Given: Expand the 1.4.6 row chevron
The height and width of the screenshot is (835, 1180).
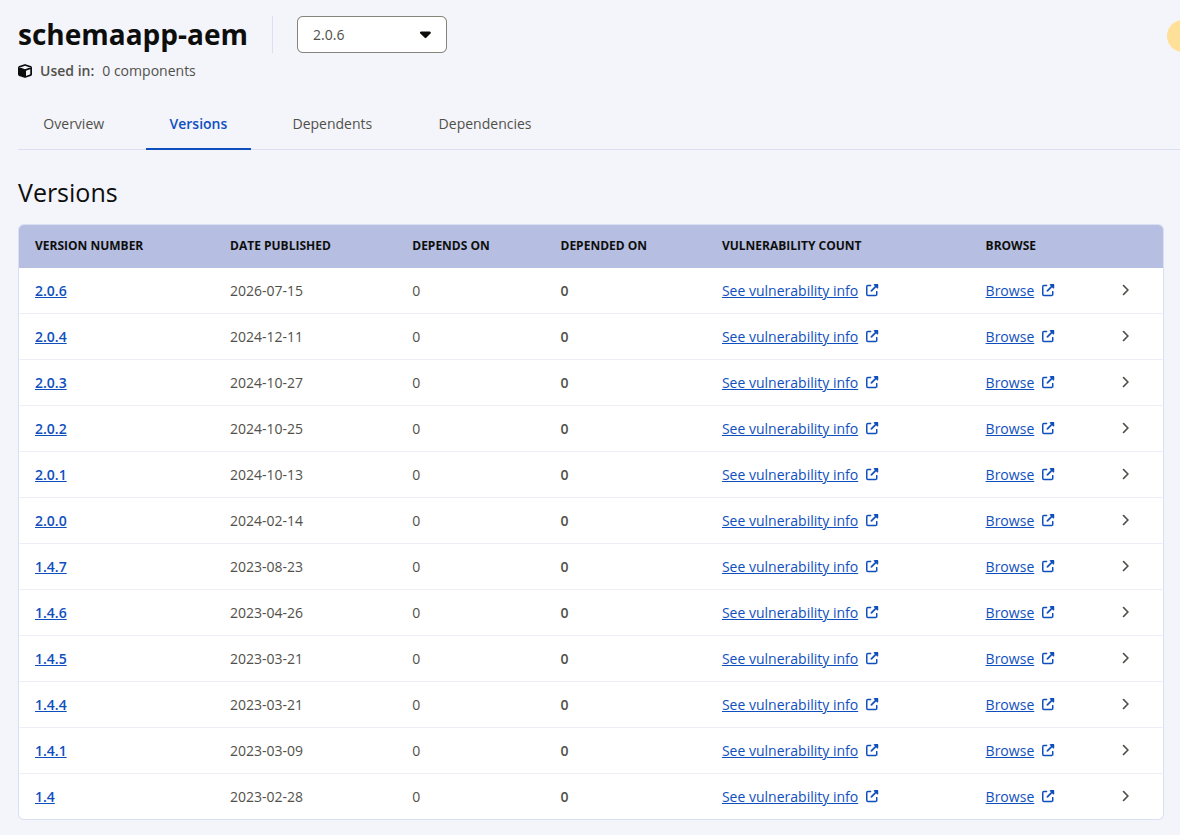Looking at the screenshot, I should click(1125, 612).
